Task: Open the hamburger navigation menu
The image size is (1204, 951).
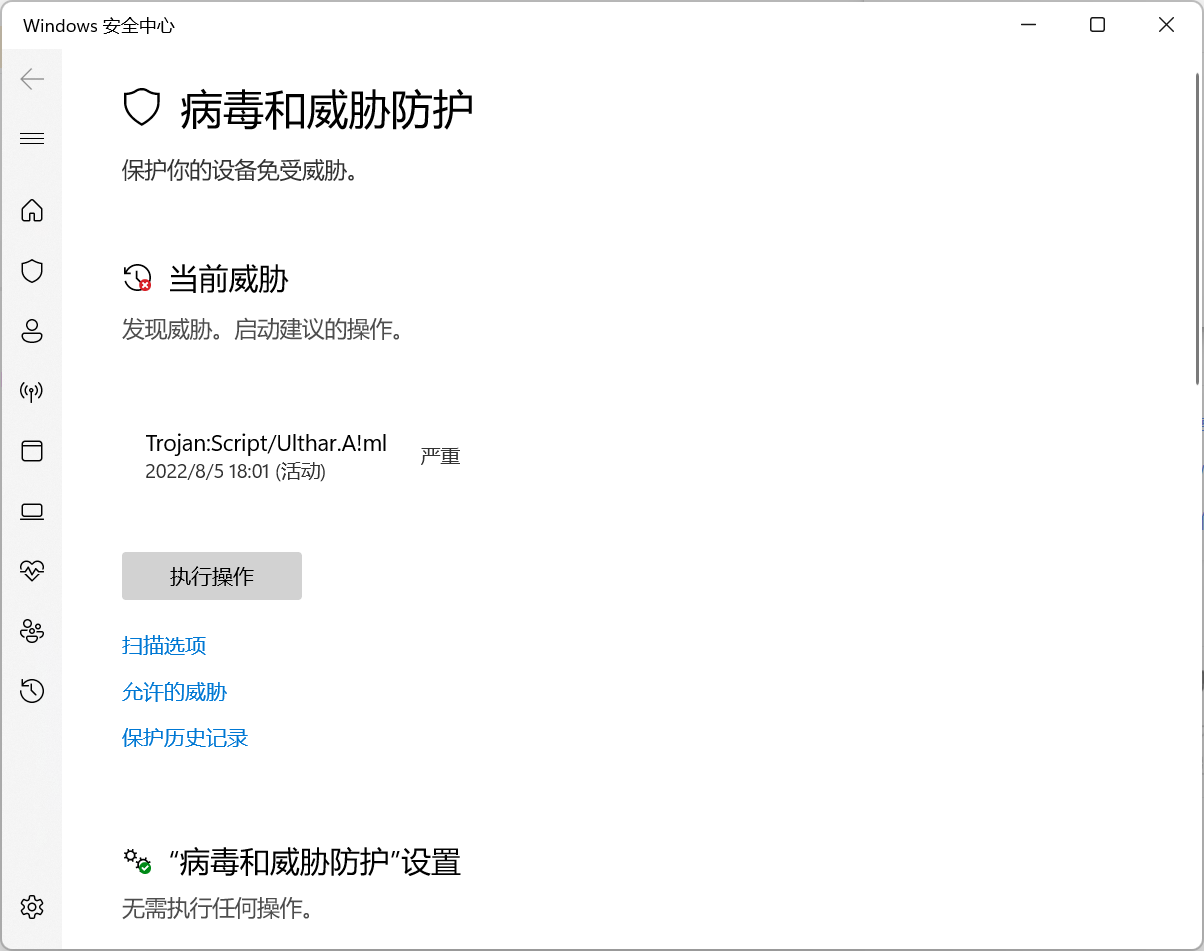Action: click(32, 138)
